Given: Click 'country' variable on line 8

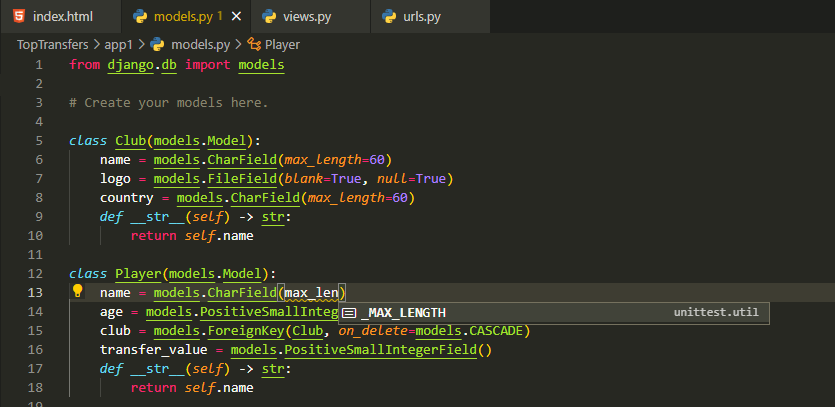Looking at the screenshot, I should [127, 198].
